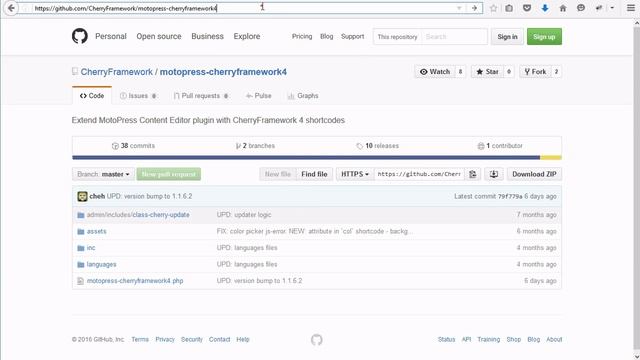
Task: Click the repository search field
Action: tap(454, 37)
